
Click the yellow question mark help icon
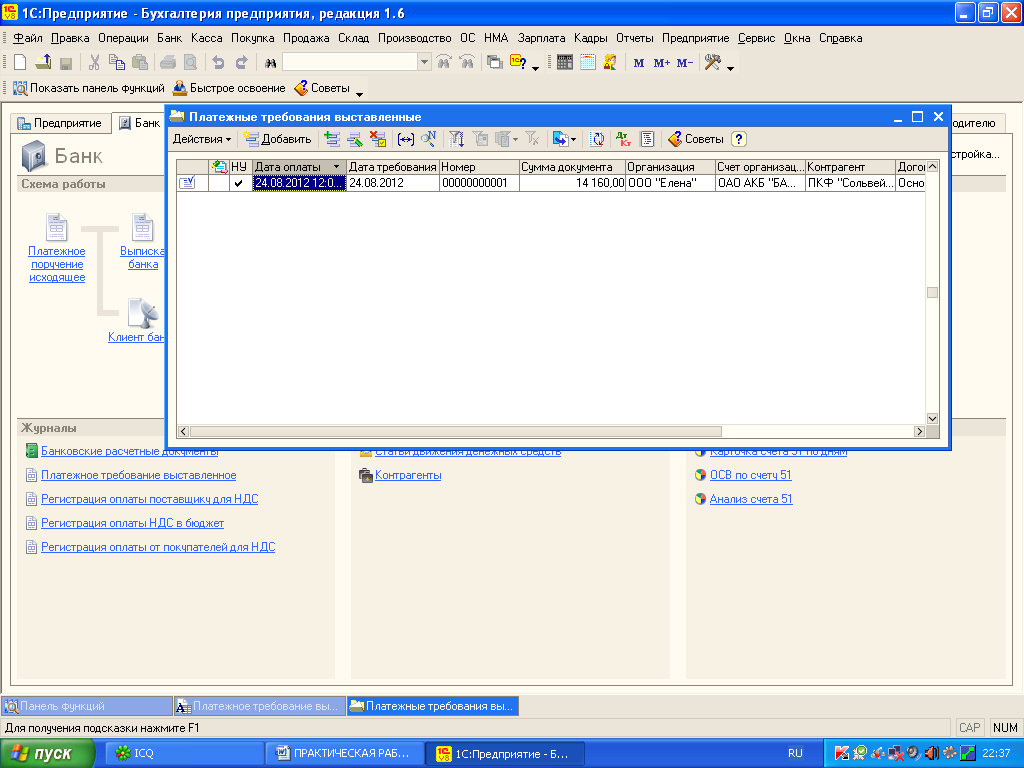click(739, 139)
